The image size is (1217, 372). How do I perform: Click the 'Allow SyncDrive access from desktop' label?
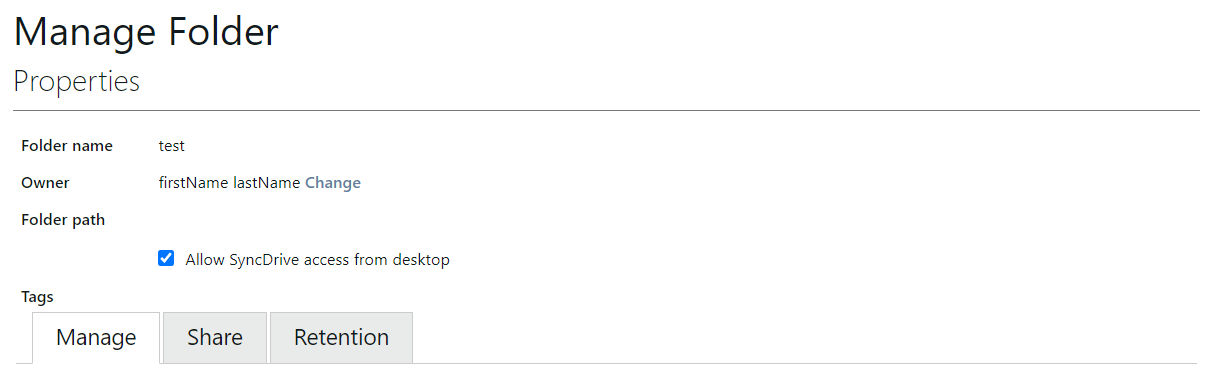(x=318, y=260)
